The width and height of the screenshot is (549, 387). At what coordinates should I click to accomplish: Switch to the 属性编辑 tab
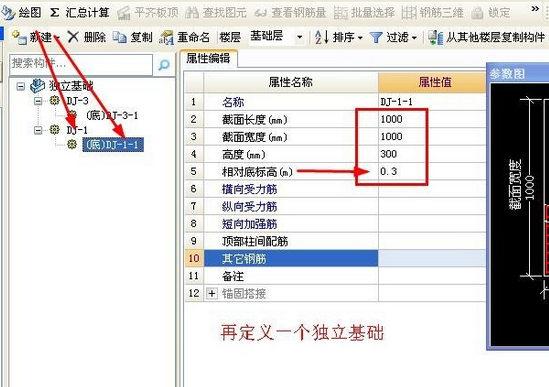coord(209,58)
